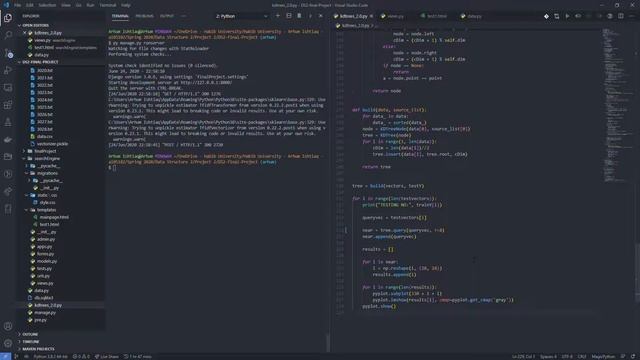This screenshot has height=360, width=640.
Task: Expand the Maven Projects section
Action: (x=60, y=349)
